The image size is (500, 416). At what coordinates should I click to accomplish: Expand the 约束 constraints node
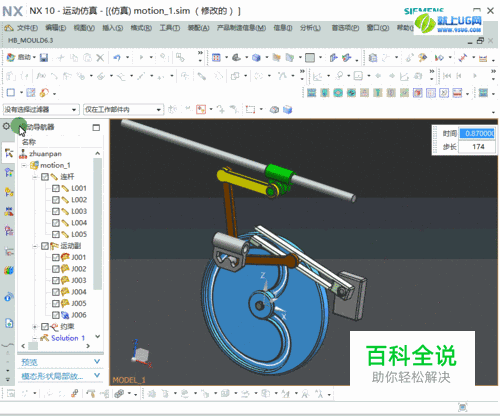click(35, 327)
